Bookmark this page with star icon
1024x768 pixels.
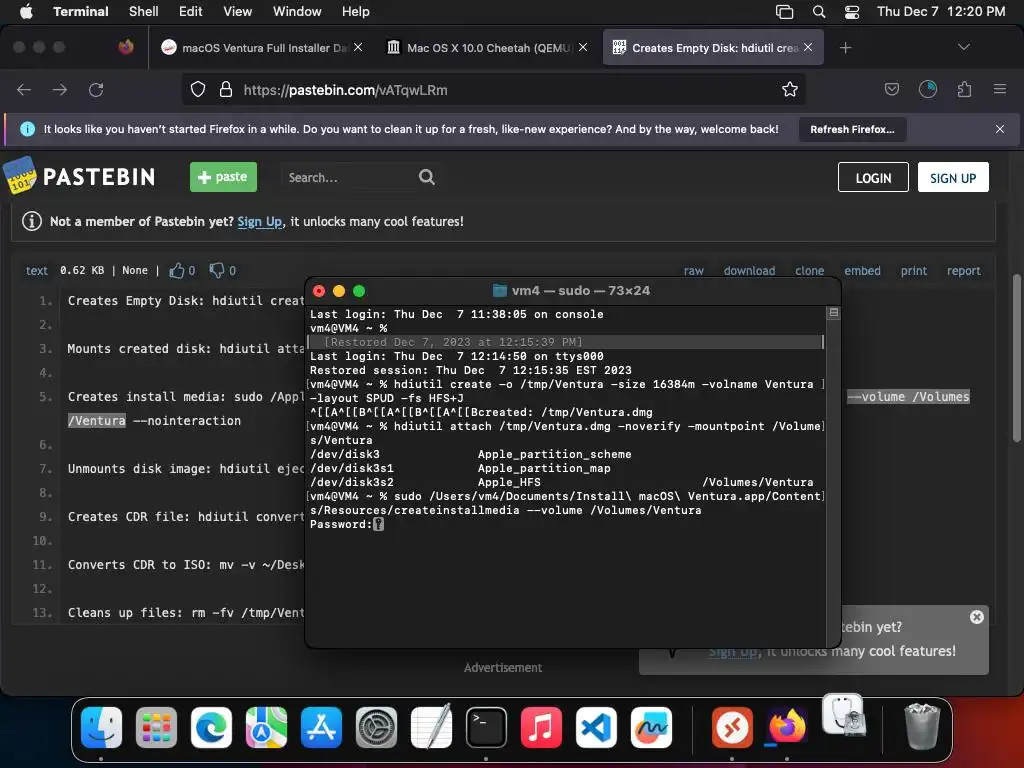(790, 89)
